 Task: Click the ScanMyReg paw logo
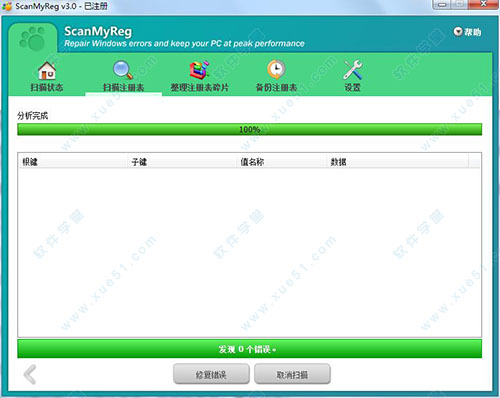[32, 39]
